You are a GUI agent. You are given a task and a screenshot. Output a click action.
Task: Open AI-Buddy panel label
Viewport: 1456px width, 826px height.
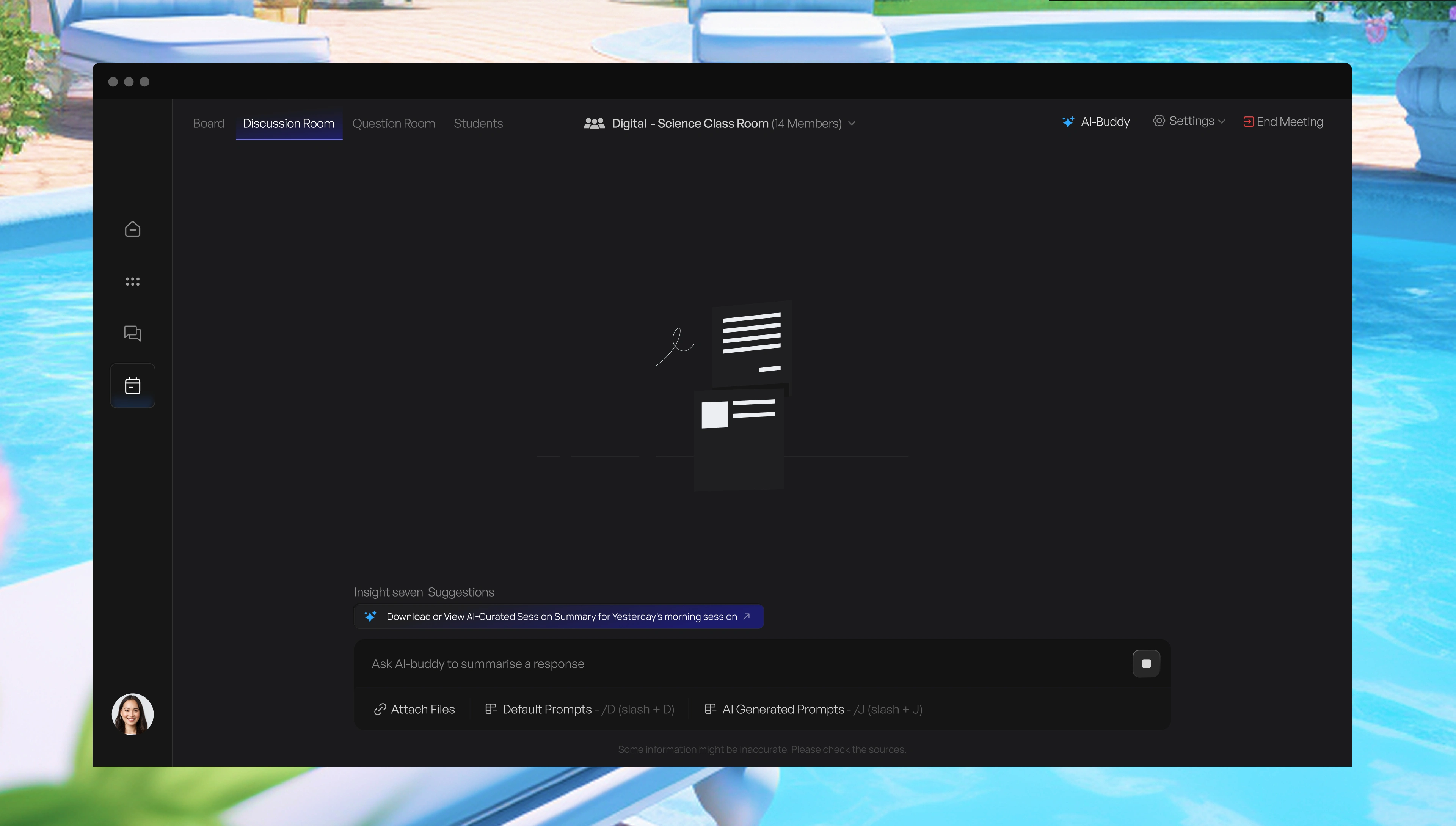[x=1105, y=122]
